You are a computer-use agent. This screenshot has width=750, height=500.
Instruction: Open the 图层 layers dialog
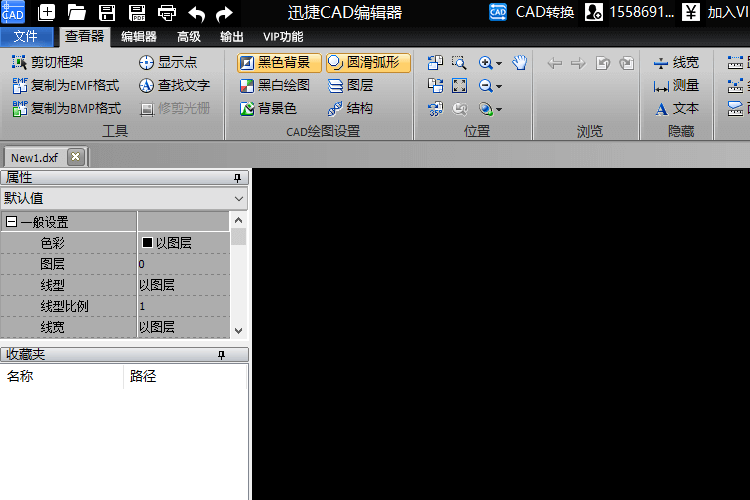pos(351,85)
